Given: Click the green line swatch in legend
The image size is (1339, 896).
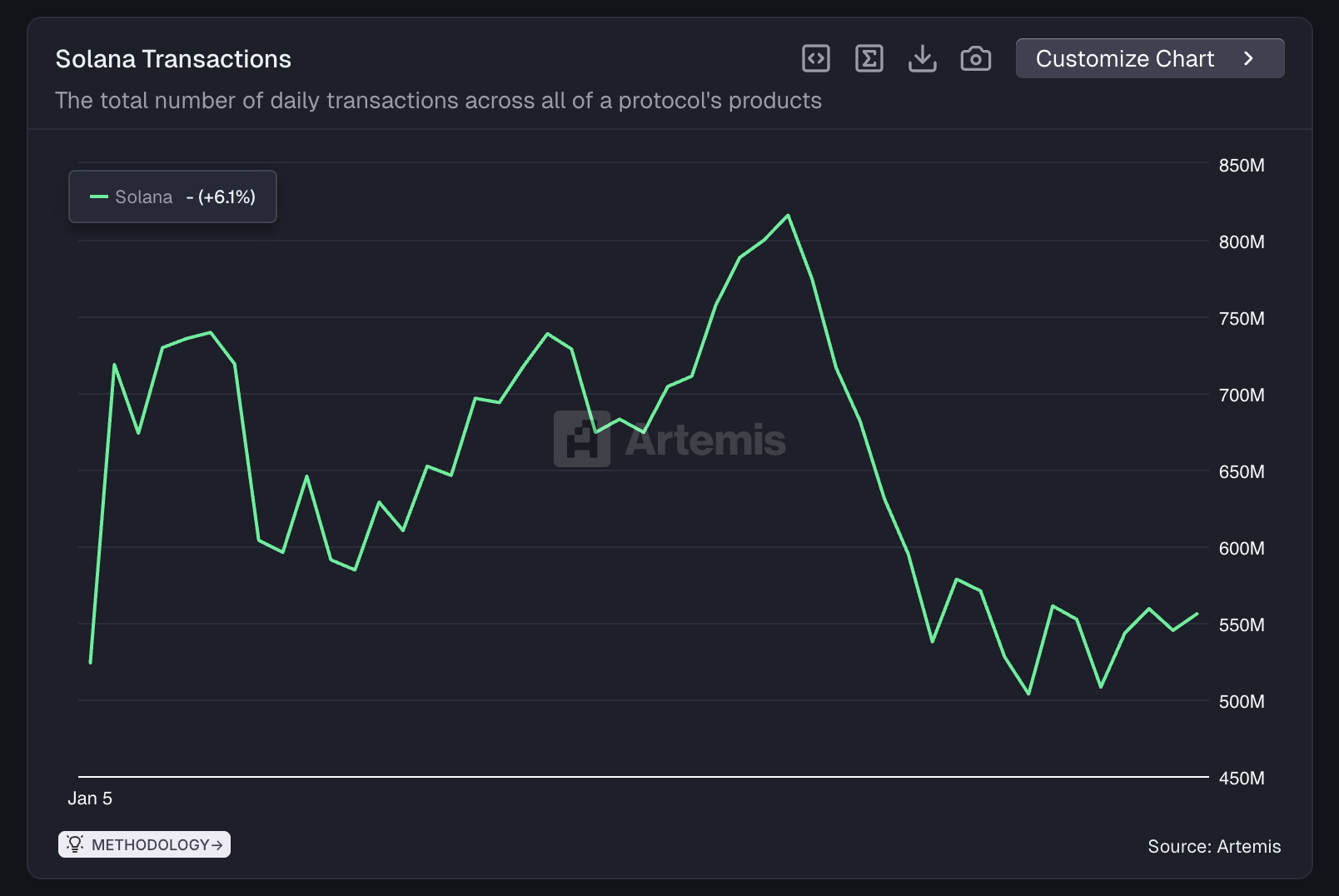Looking at the screenshot, I should (x=97, y=197).
